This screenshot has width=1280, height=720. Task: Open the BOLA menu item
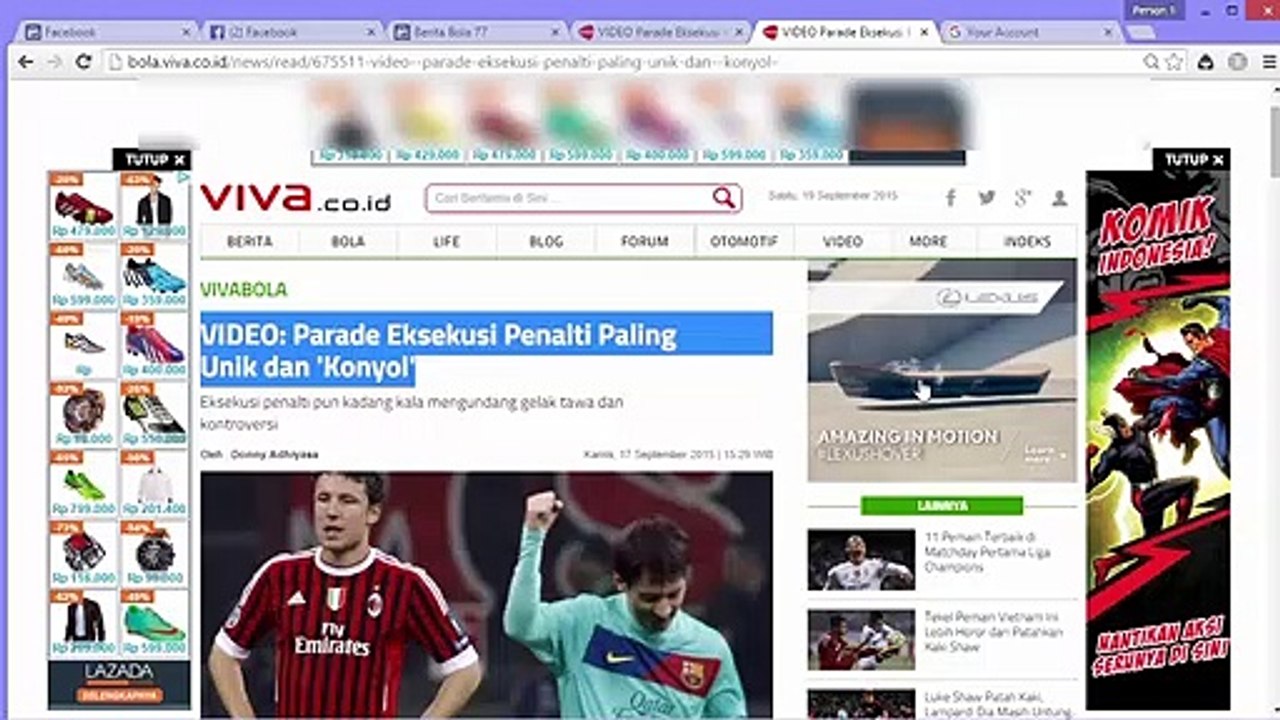point(348,241)
